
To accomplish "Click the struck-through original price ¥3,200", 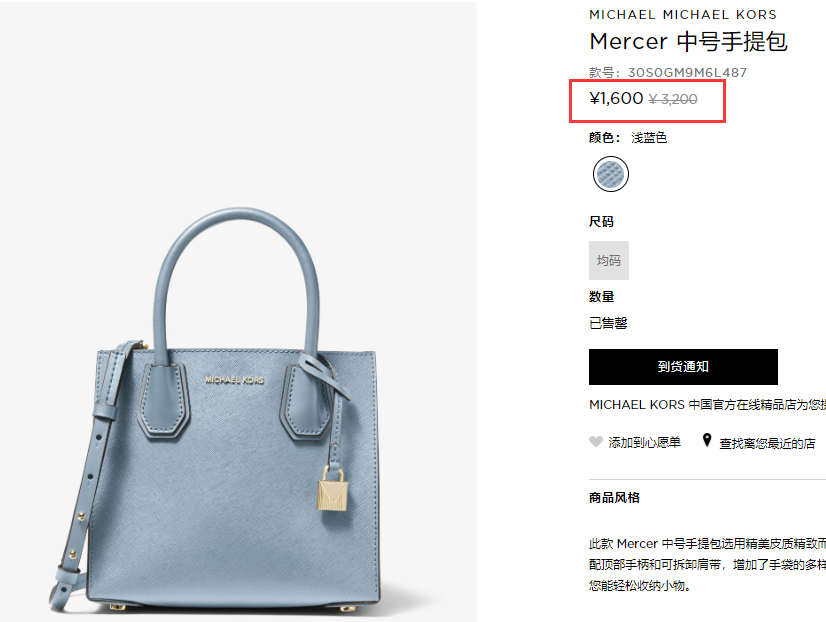I will [x=673, y=99].
